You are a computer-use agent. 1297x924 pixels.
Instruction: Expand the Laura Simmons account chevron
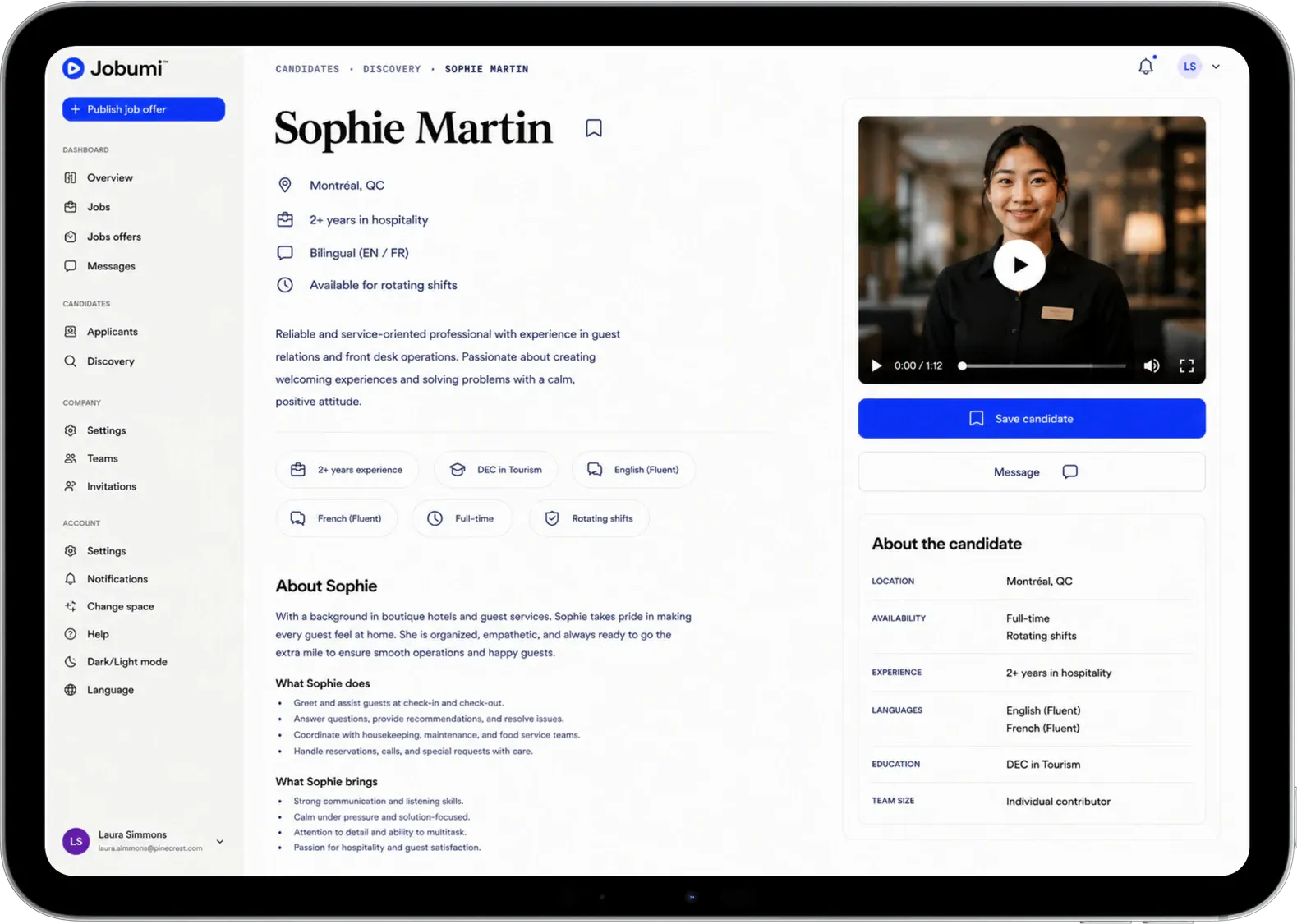(x=220, y=841)
